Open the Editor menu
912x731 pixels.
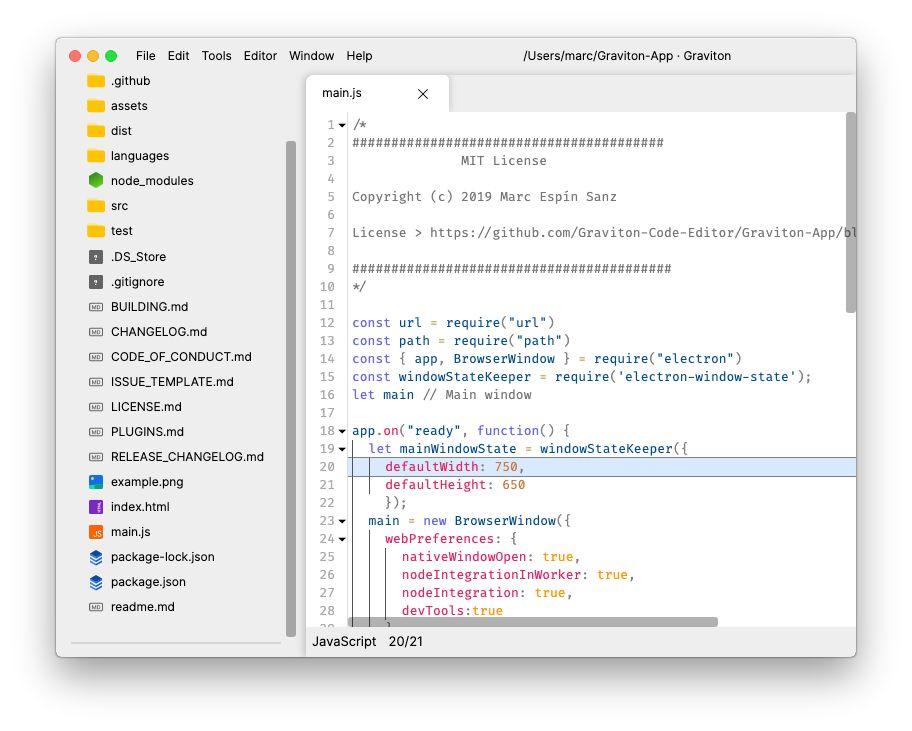coord(260,56)
